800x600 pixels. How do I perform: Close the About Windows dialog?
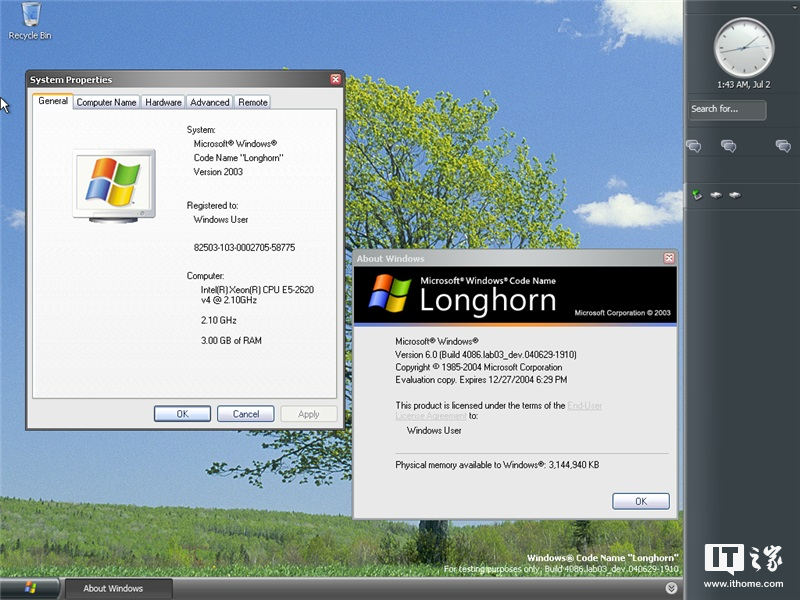pos(669,258)
